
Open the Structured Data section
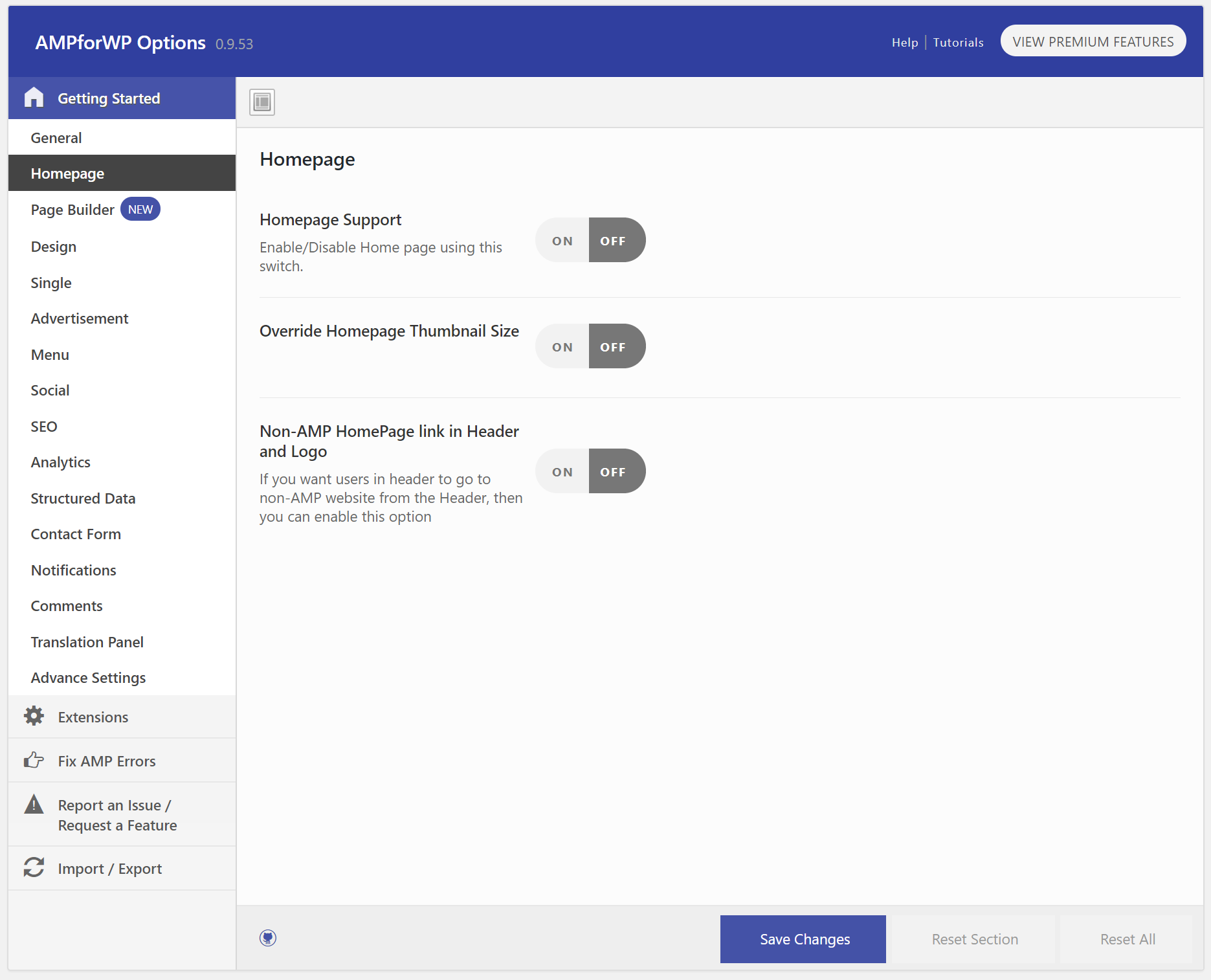(x=83, y=498)
